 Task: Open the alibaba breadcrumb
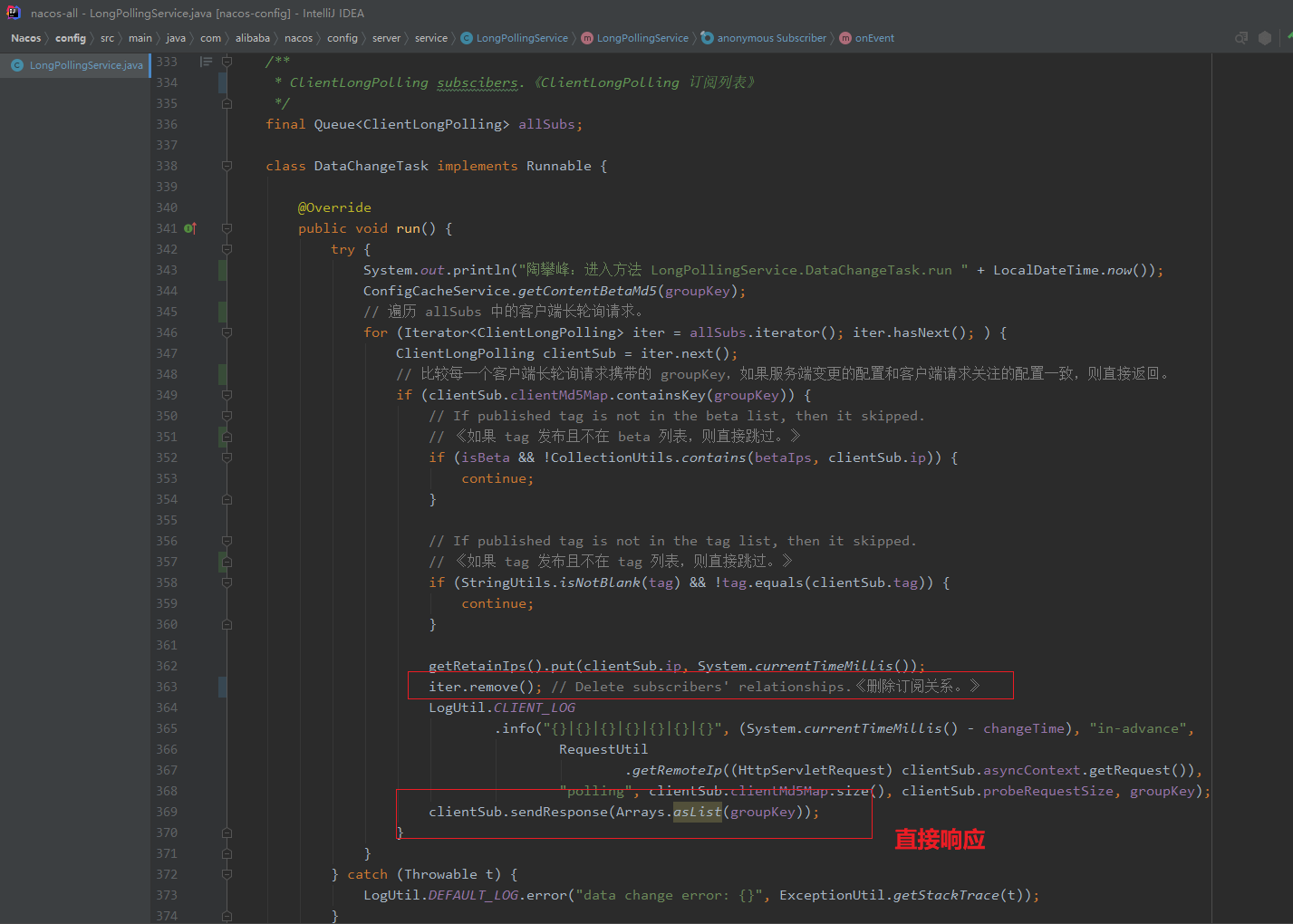(x=252, y=38)
